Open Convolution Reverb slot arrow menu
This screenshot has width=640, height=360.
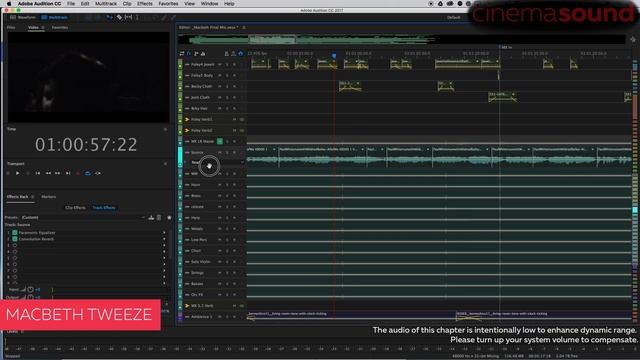(164, 239)
